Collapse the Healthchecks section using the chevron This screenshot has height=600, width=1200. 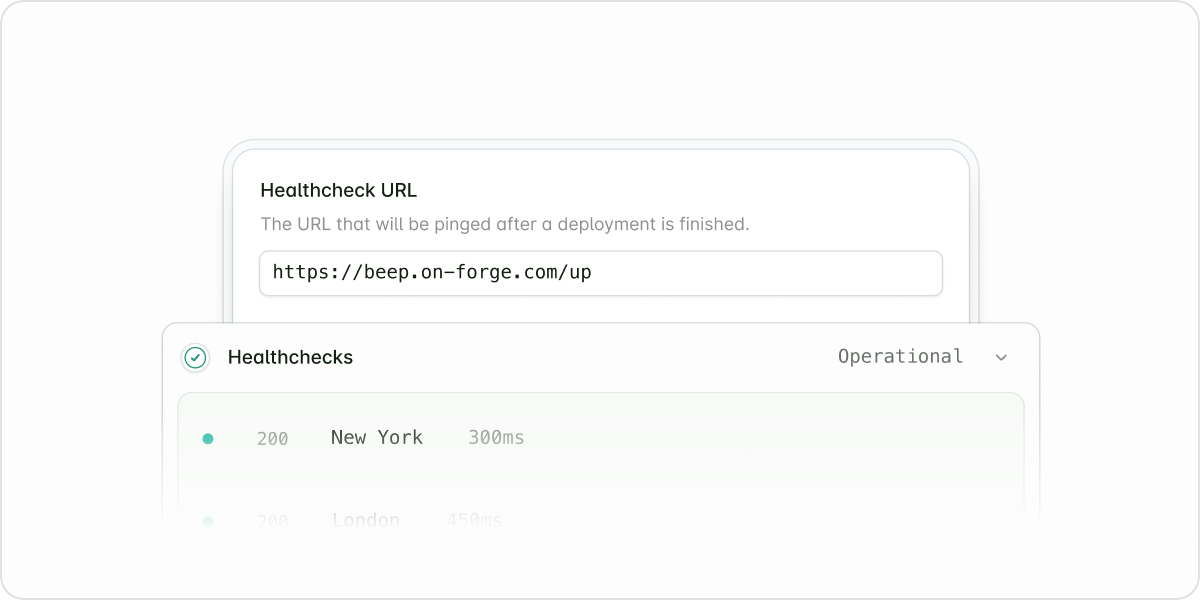pos(1001,357)
